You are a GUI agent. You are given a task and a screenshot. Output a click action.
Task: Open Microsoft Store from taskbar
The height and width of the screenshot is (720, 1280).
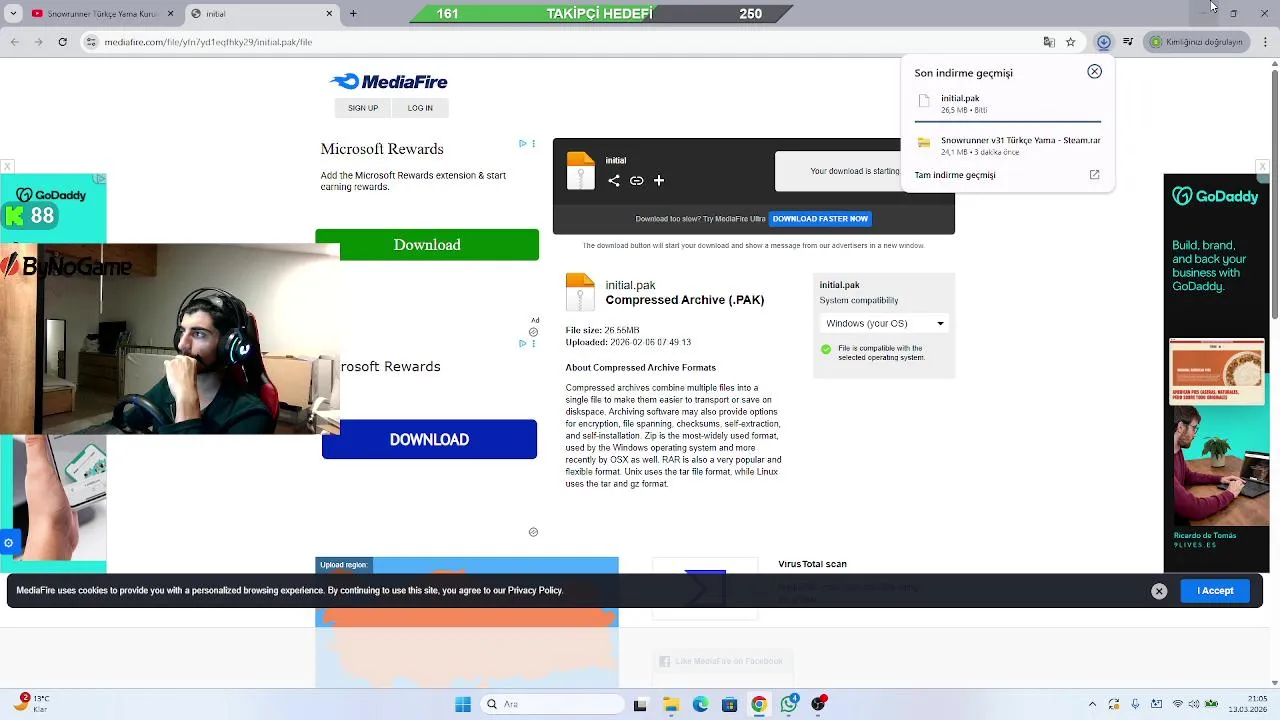729,704
